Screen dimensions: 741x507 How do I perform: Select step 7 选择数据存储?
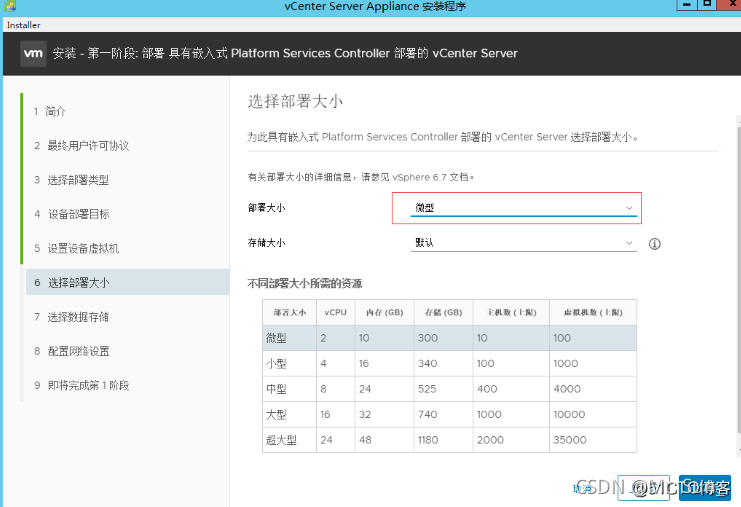point(71,317)
